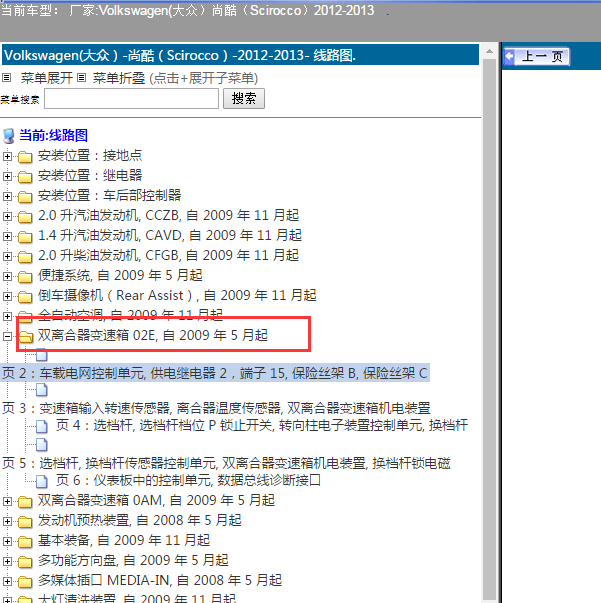This screenshot has height=603, width=601.
Task: Expand the 多功能方向盘 node
Action: 7,561
